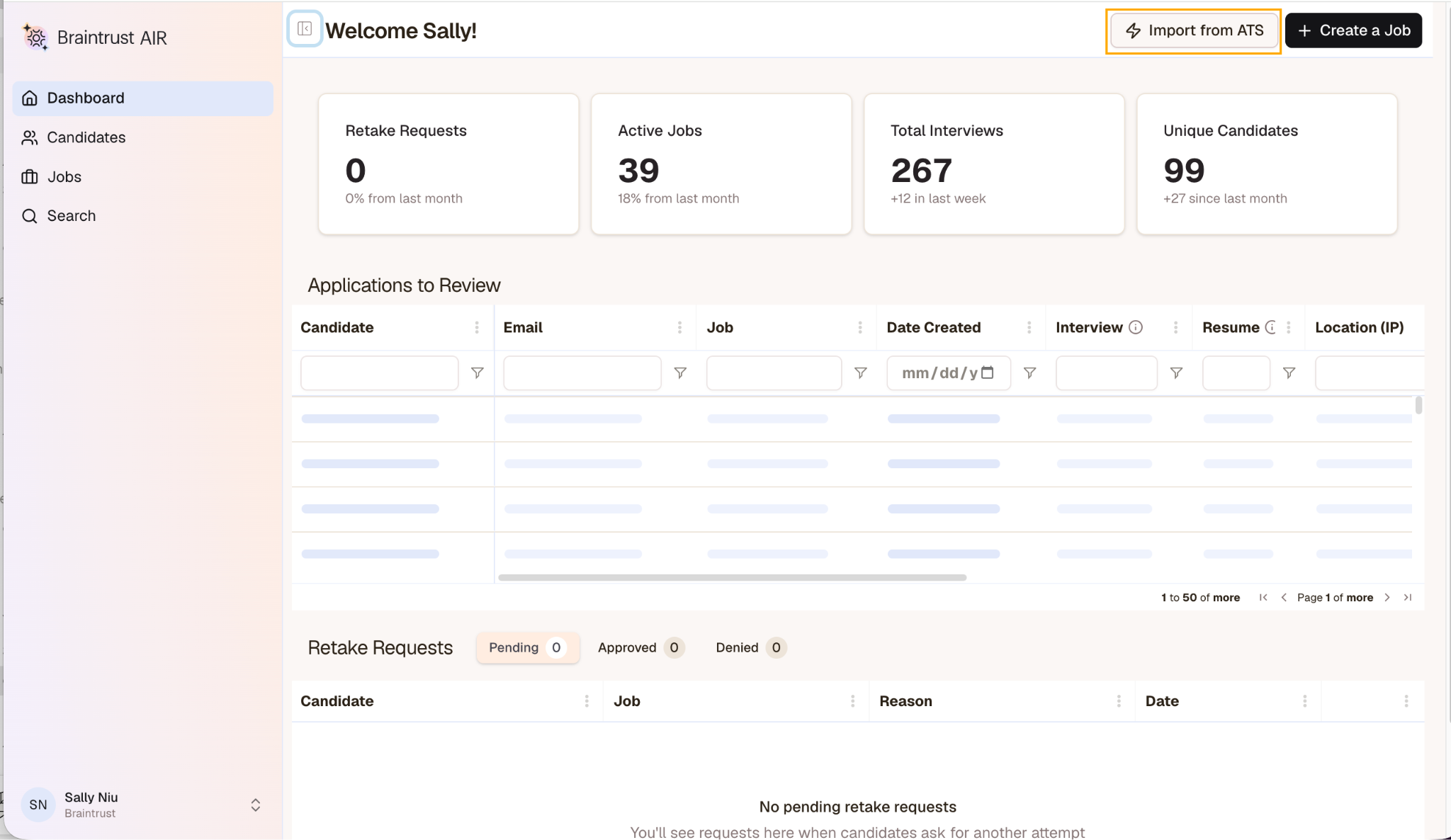This screenshot has width=1451, height=840.
Task: Open the Date Created filter funnel icon
Action: [x=1030, y=373]
